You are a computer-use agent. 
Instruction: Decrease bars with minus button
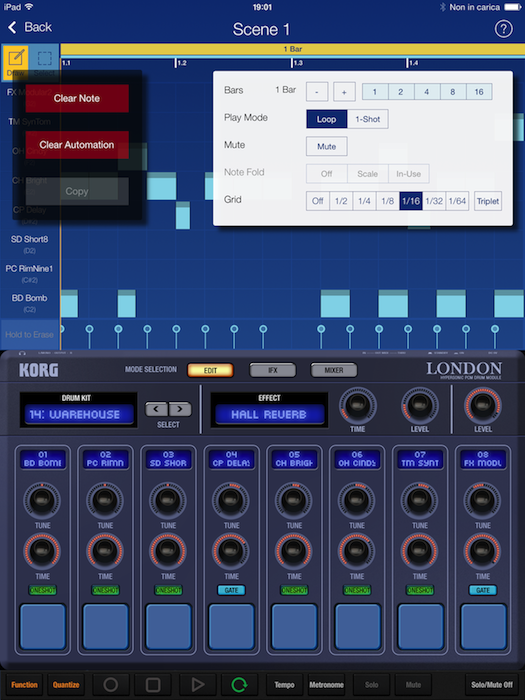tap(317, 92)
